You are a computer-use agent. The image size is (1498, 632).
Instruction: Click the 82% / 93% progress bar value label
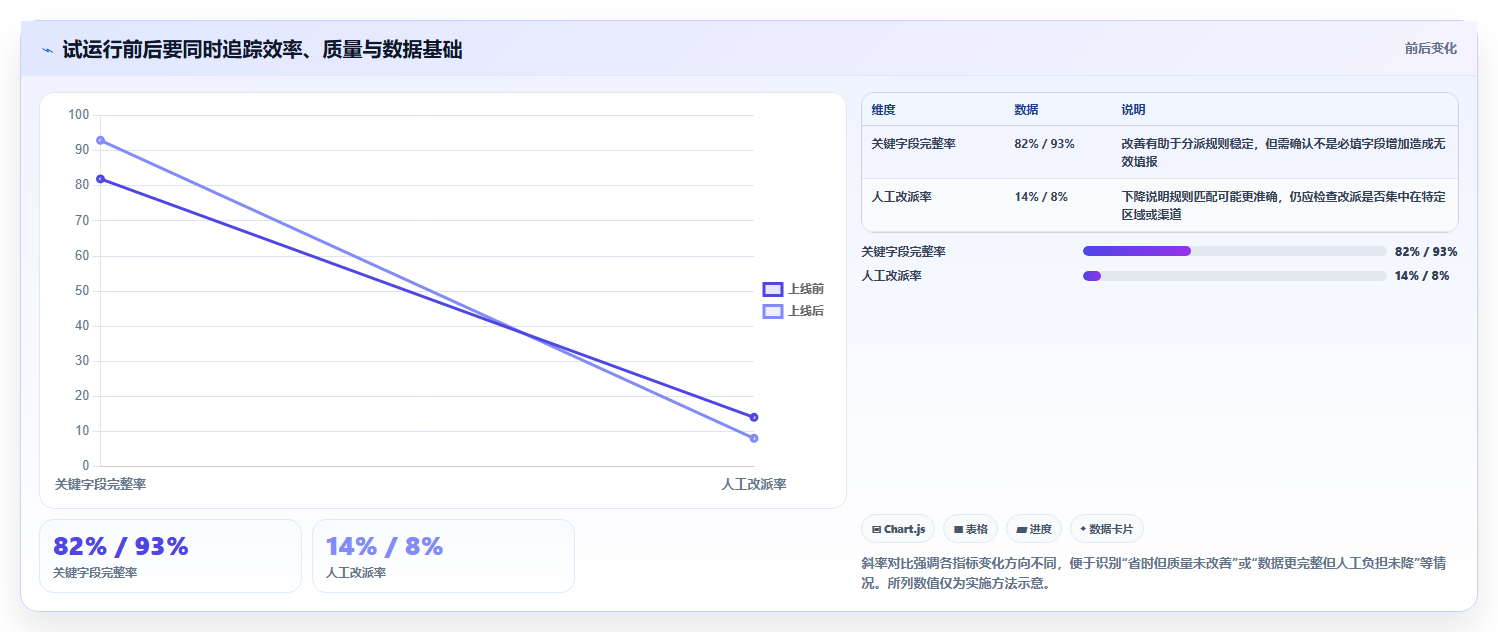[1426, 251]
